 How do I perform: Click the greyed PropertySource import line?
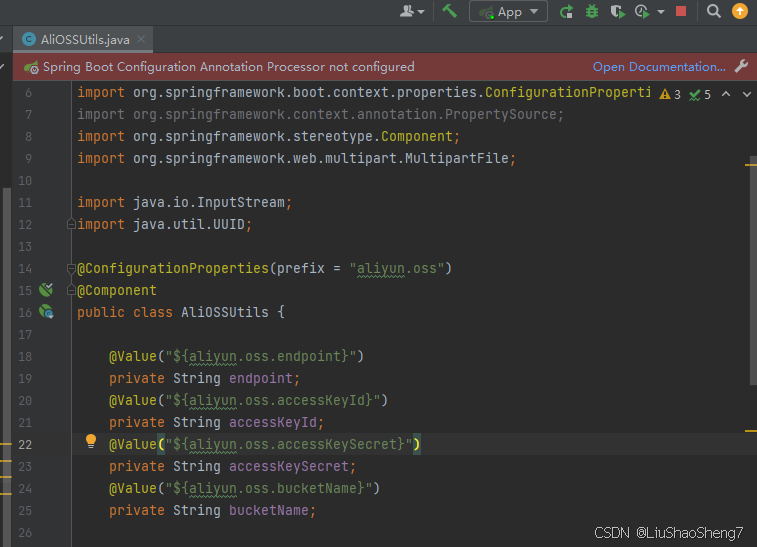point(320,114)
